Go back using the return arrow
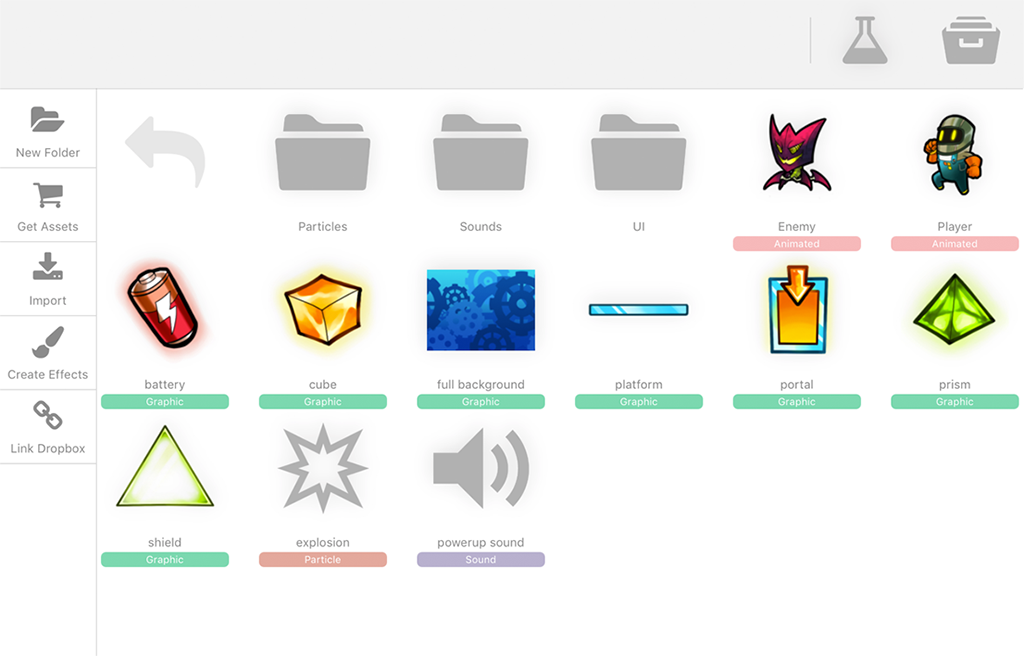This screenshot has width=1024, height=656. [165, 152]
